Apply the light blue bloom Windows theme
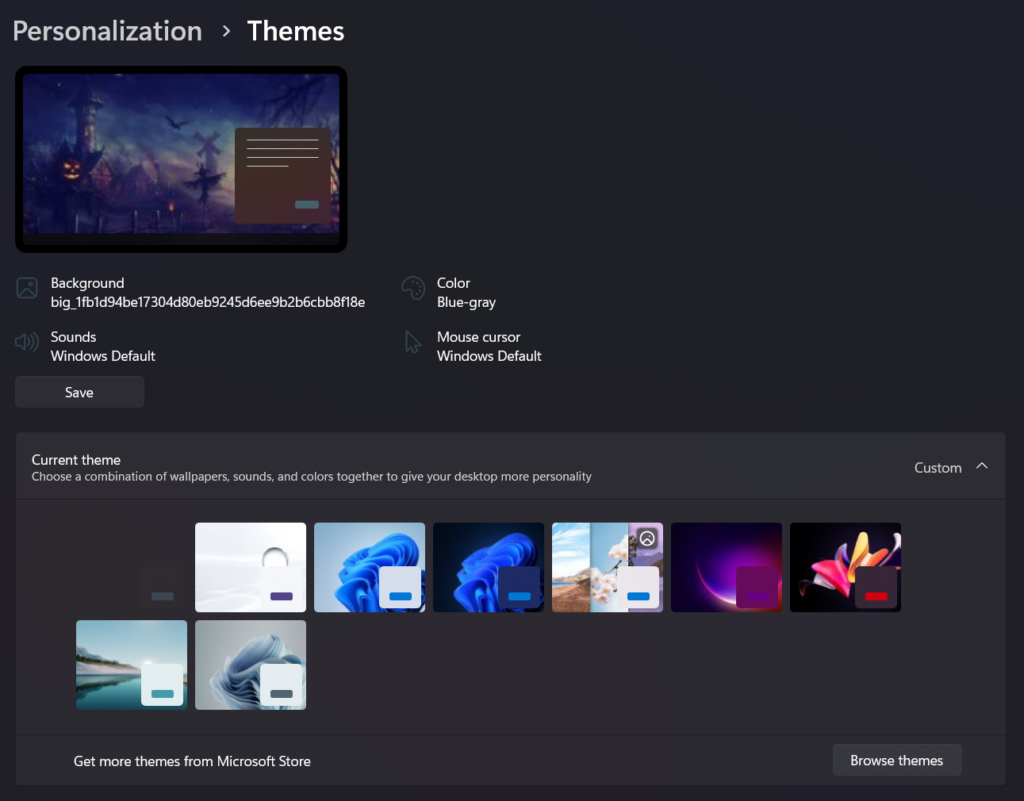 point(369,567)
